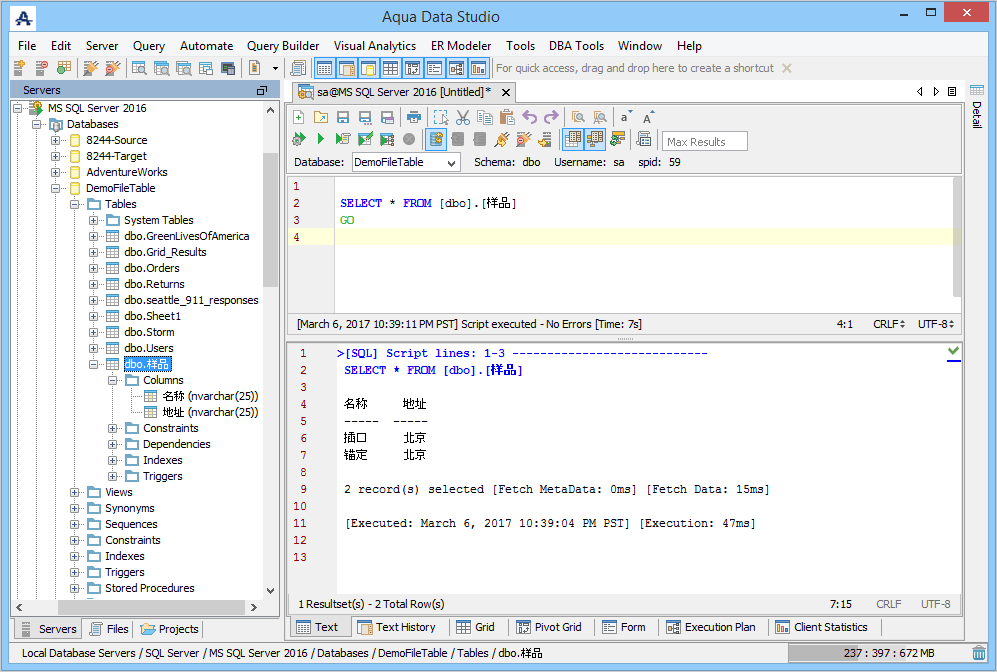997x672 pixels.
Task: Click the green Execute play icon
Action: (320, 139)
